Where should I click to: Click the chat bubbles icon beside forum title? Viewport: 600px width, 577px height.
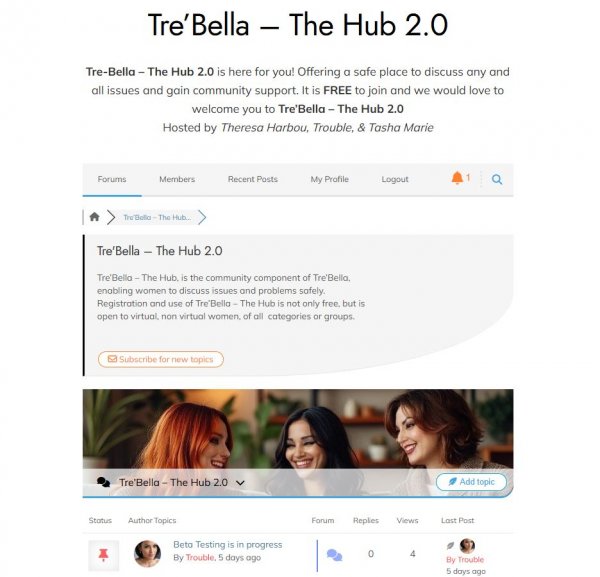(103, 482)
